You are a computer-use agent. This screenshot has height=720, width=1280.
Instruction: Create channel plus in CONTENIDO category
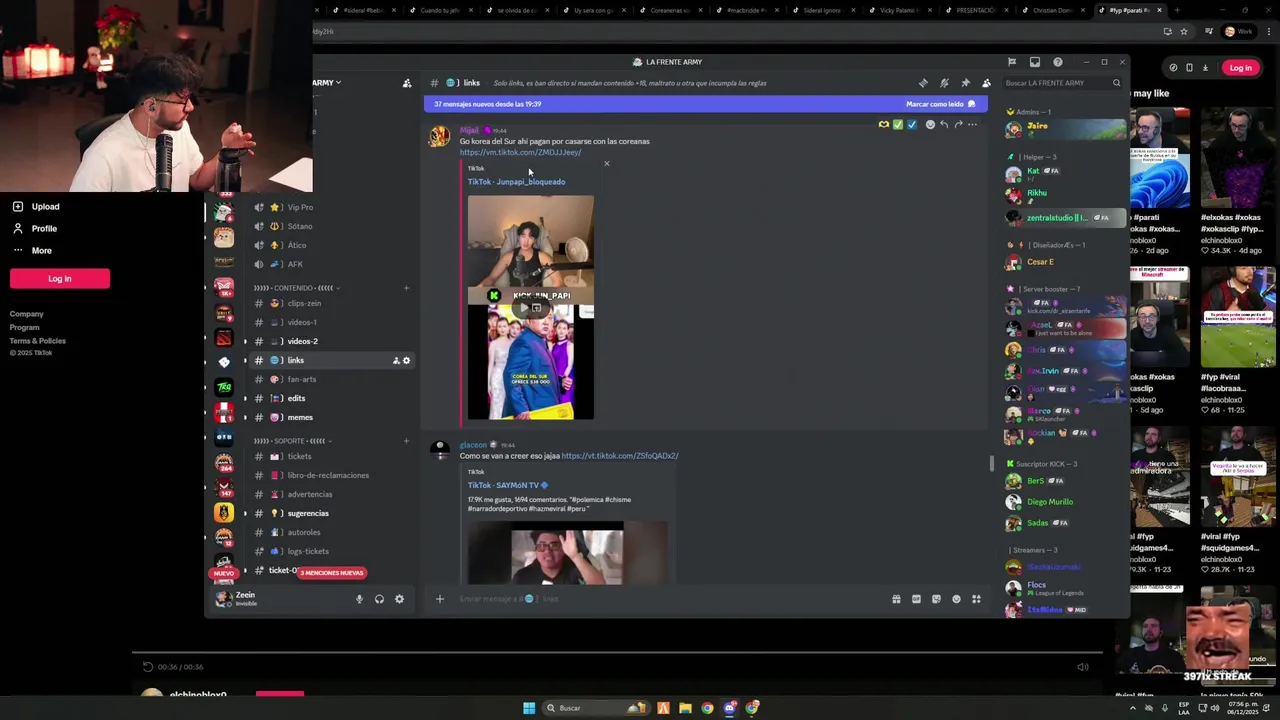(x=406, y=288)
